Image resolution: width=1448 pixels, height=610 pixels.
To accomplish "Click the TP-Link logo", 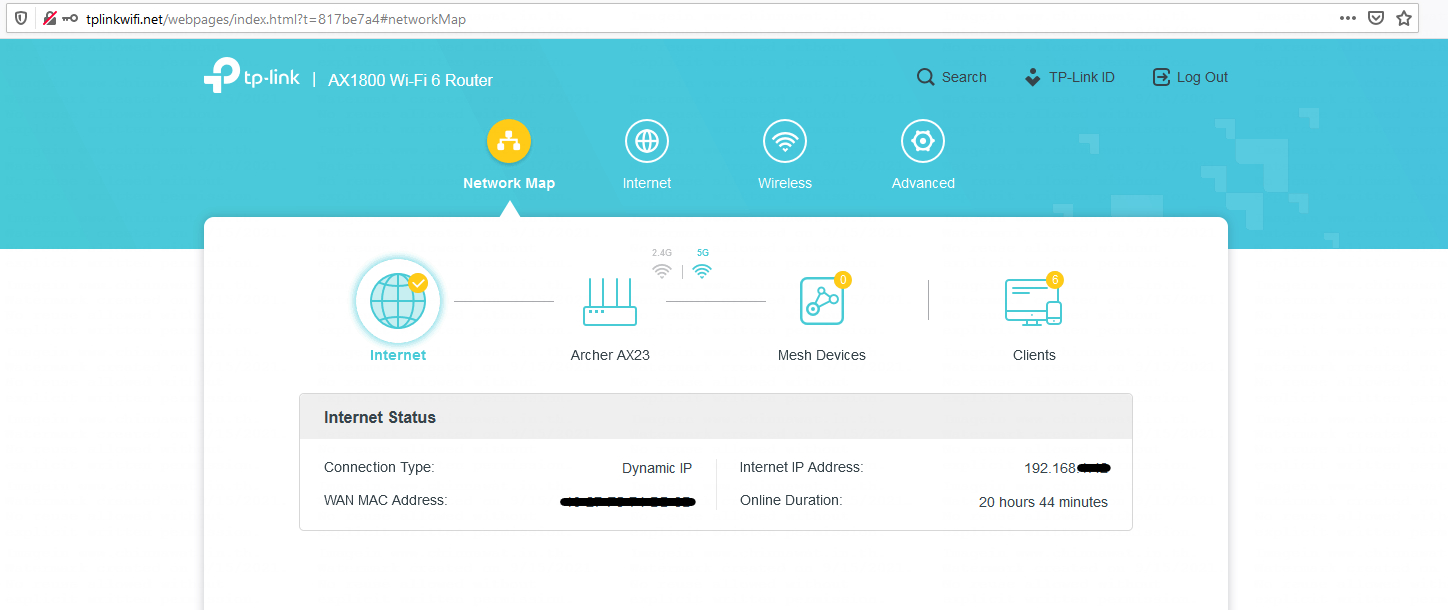I will [x=251, y=76].
